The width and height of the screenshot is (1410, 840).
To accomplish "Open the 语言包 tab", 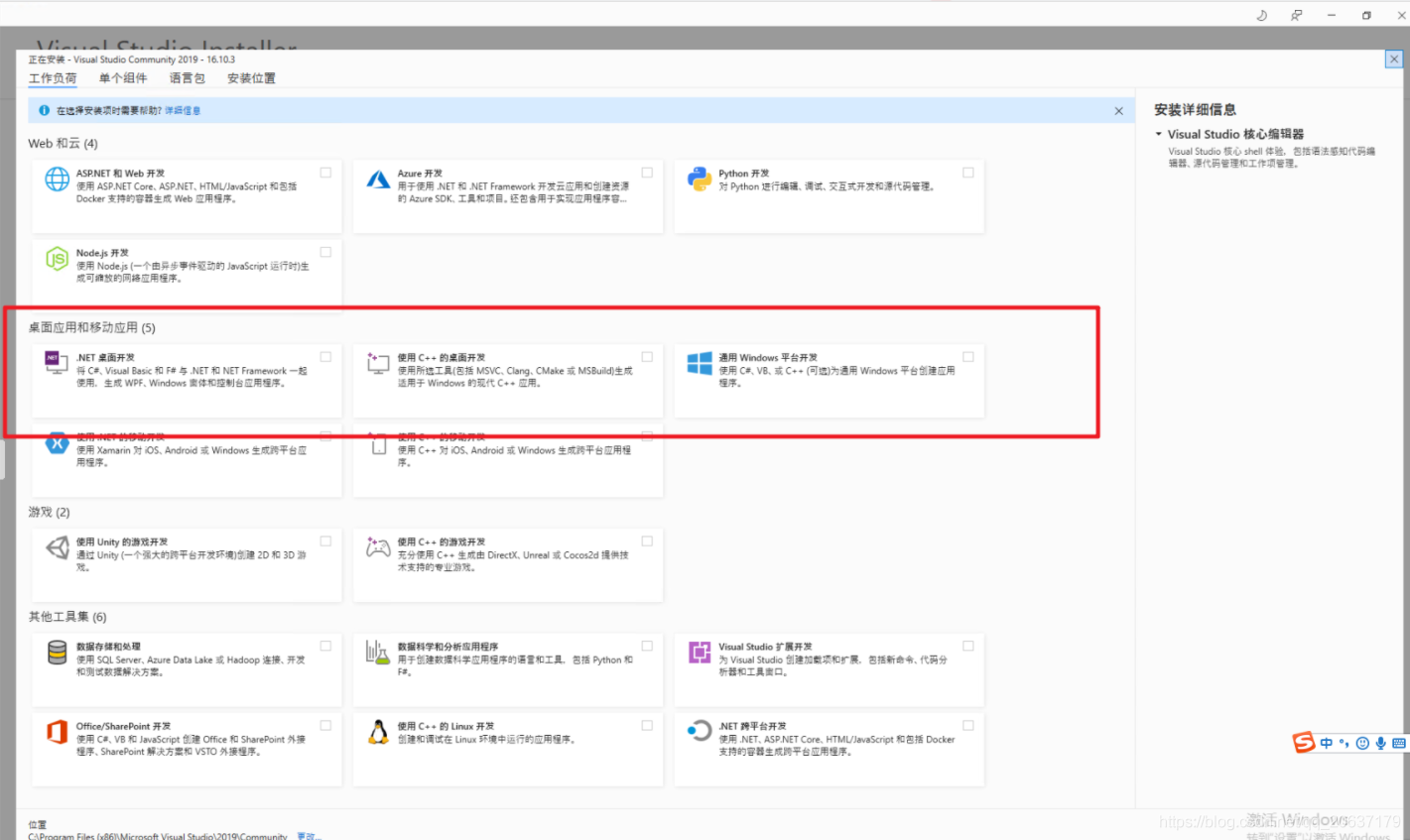I will point(187,78).
